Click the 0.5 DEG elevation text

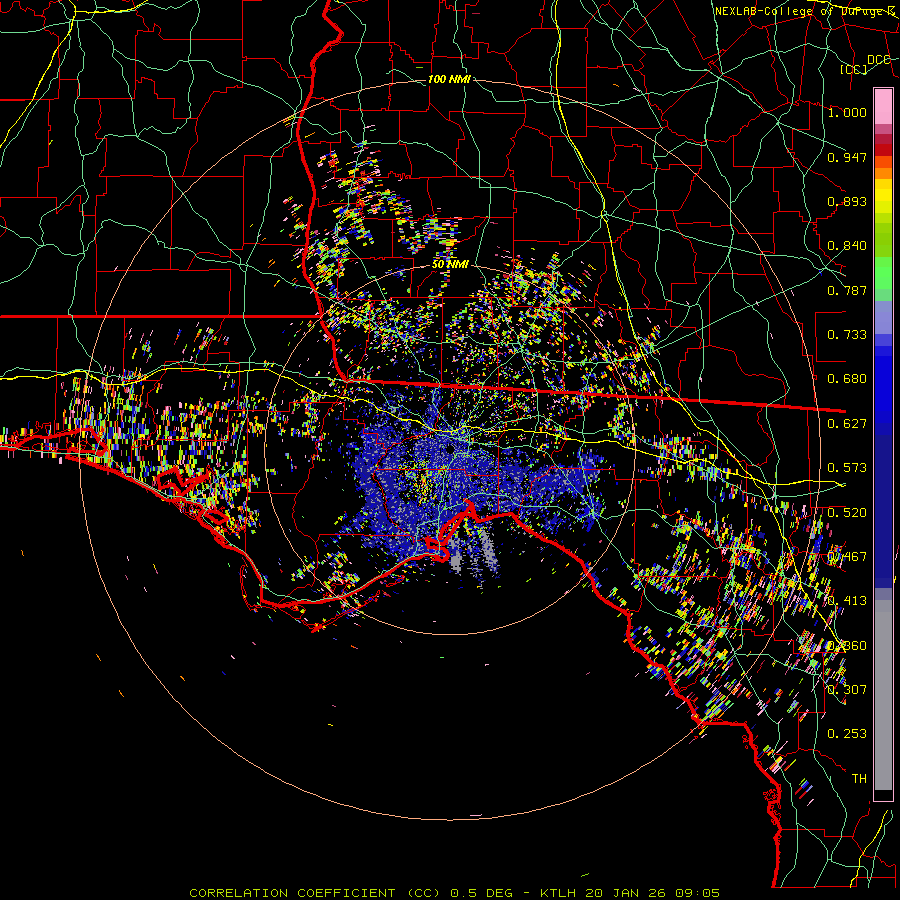(481, 893)
